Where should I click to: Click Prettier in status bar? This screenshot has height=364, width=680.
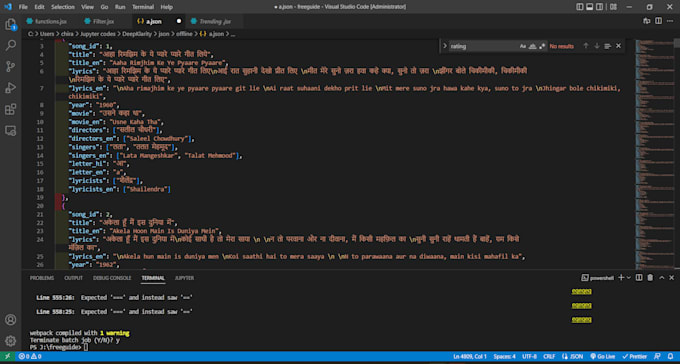pyautogui.click(x=634, y=356)
